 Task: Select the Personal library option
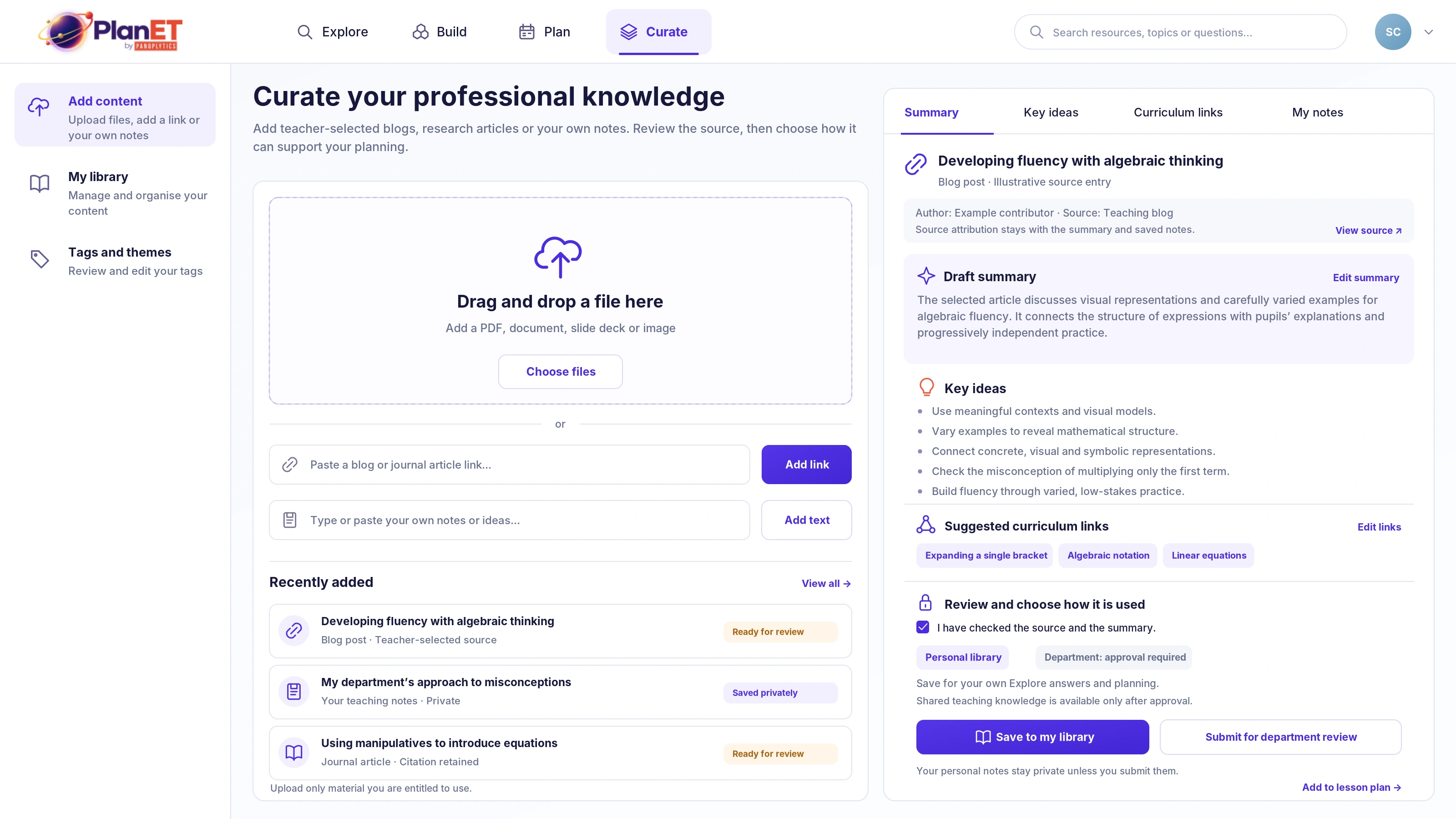963,657
